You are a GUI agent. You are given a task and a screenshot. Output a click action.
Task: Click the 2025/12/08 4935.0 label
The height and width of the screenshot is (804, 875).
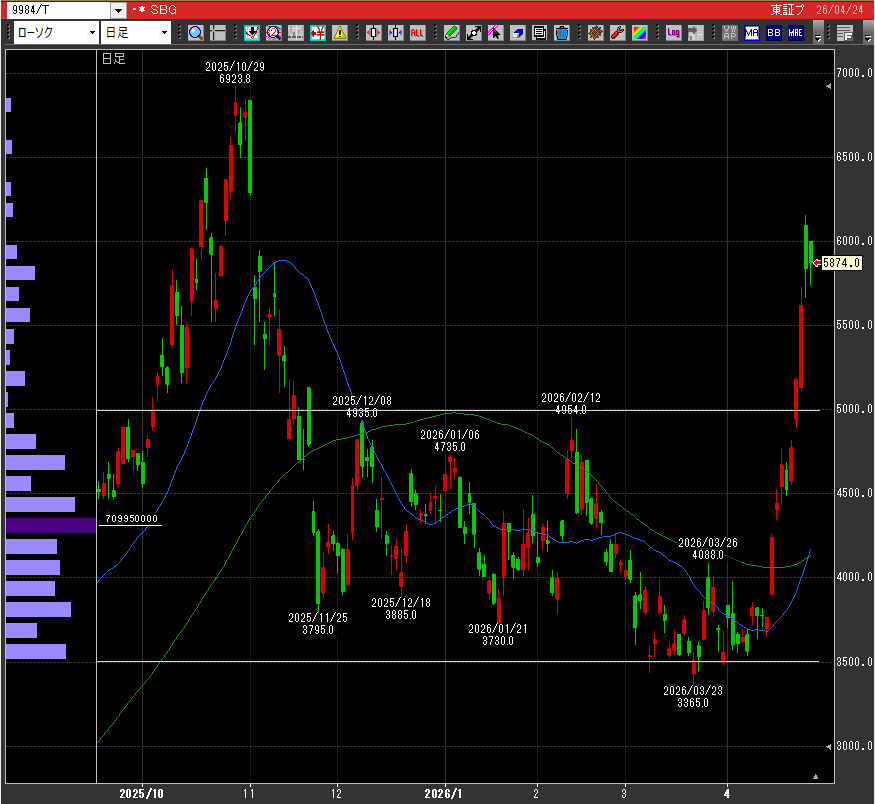362,407
